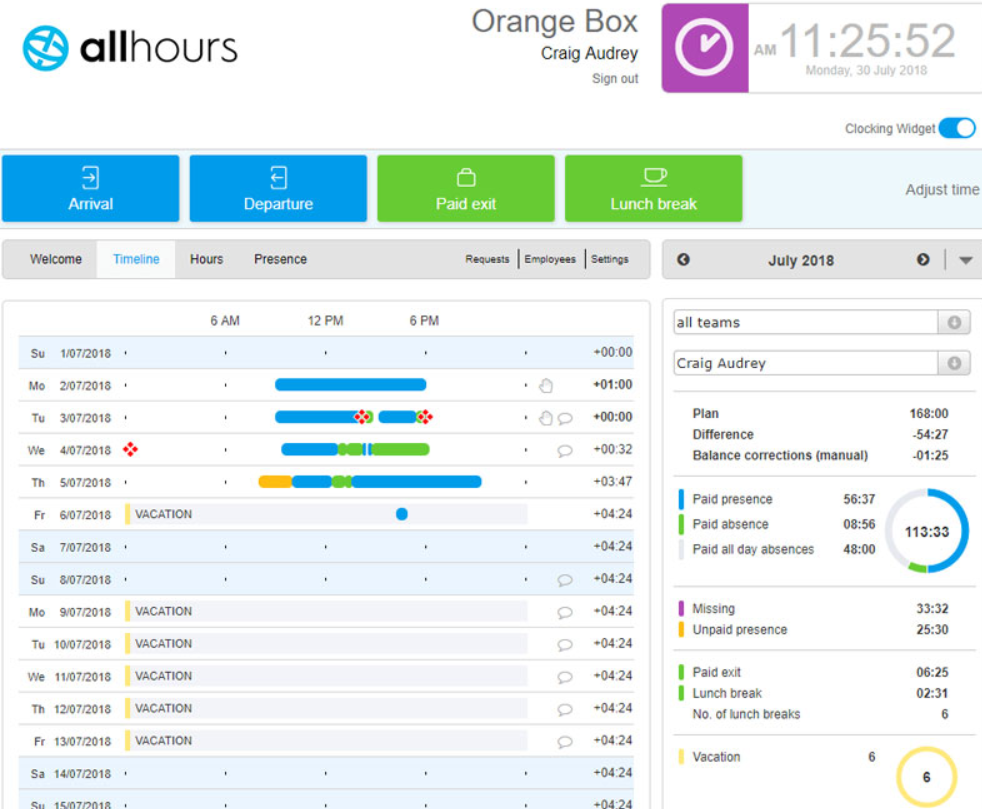Switch to the Timeline tab
This screenshot has width=982, height=809.
click(136, 259)
